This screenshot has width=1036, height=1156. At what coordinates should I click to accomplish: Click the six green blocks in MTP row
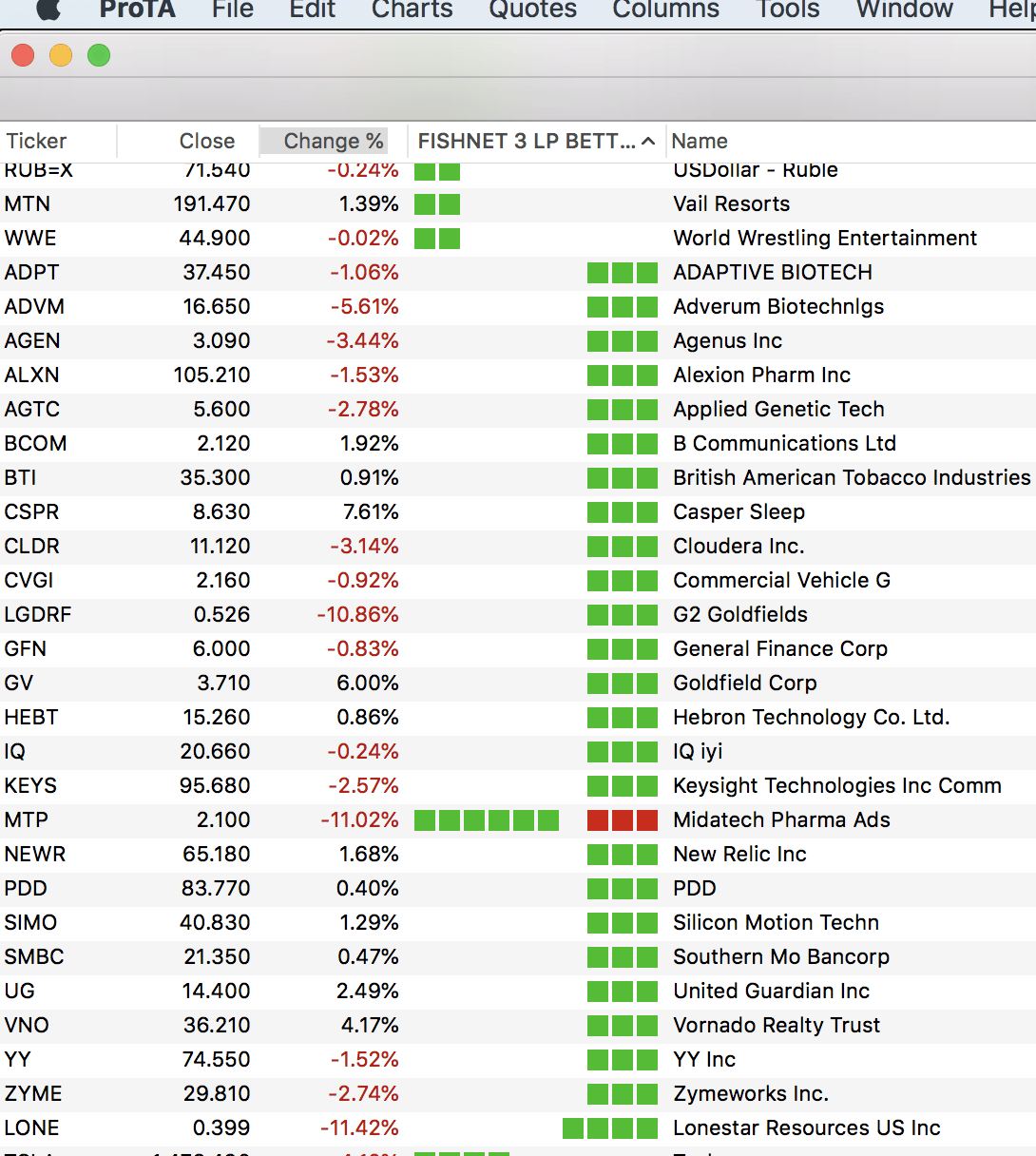click(487, 819)
